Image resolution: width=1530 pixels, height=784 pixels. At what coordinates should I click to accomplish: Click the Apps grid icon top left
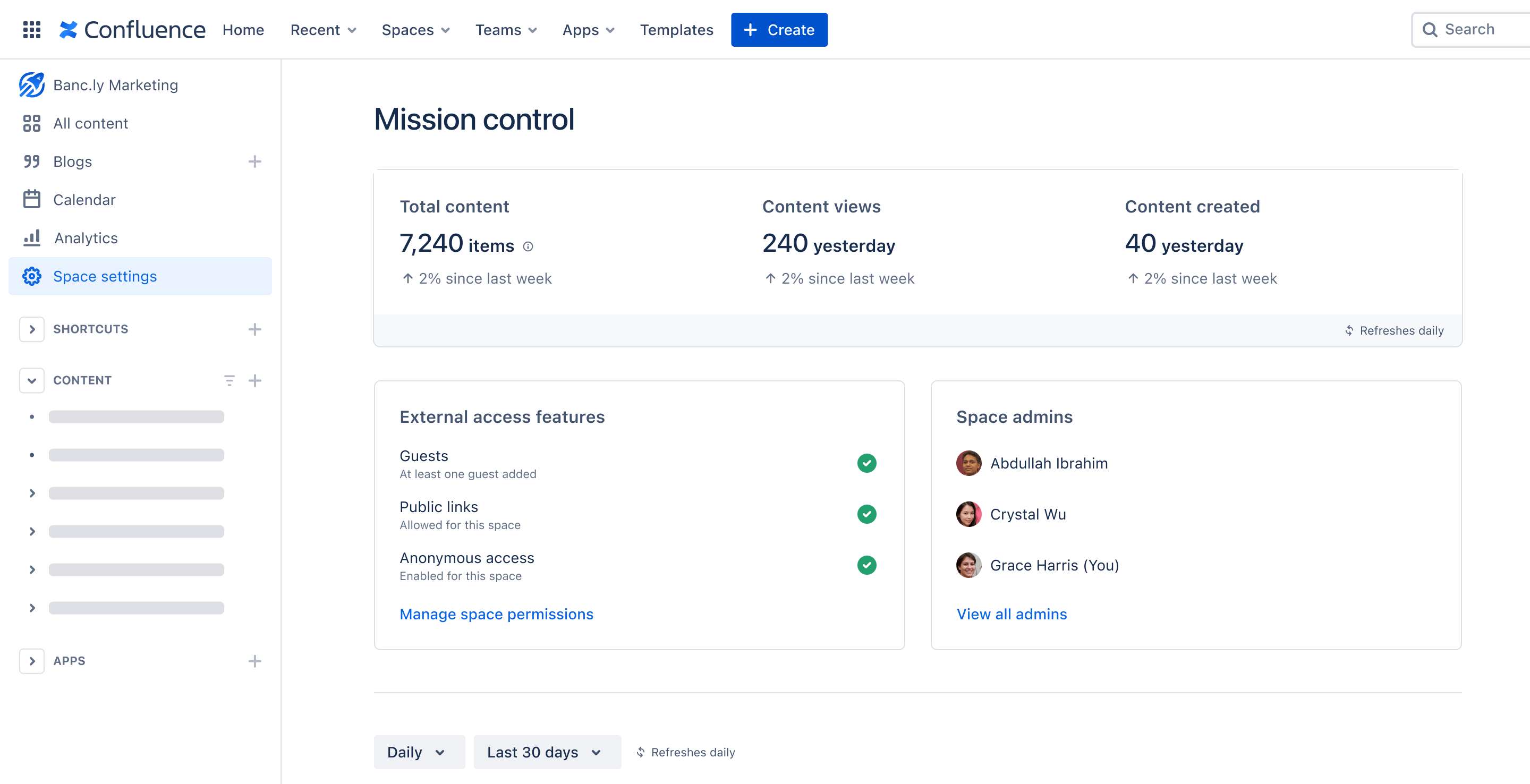coord(31,29)
